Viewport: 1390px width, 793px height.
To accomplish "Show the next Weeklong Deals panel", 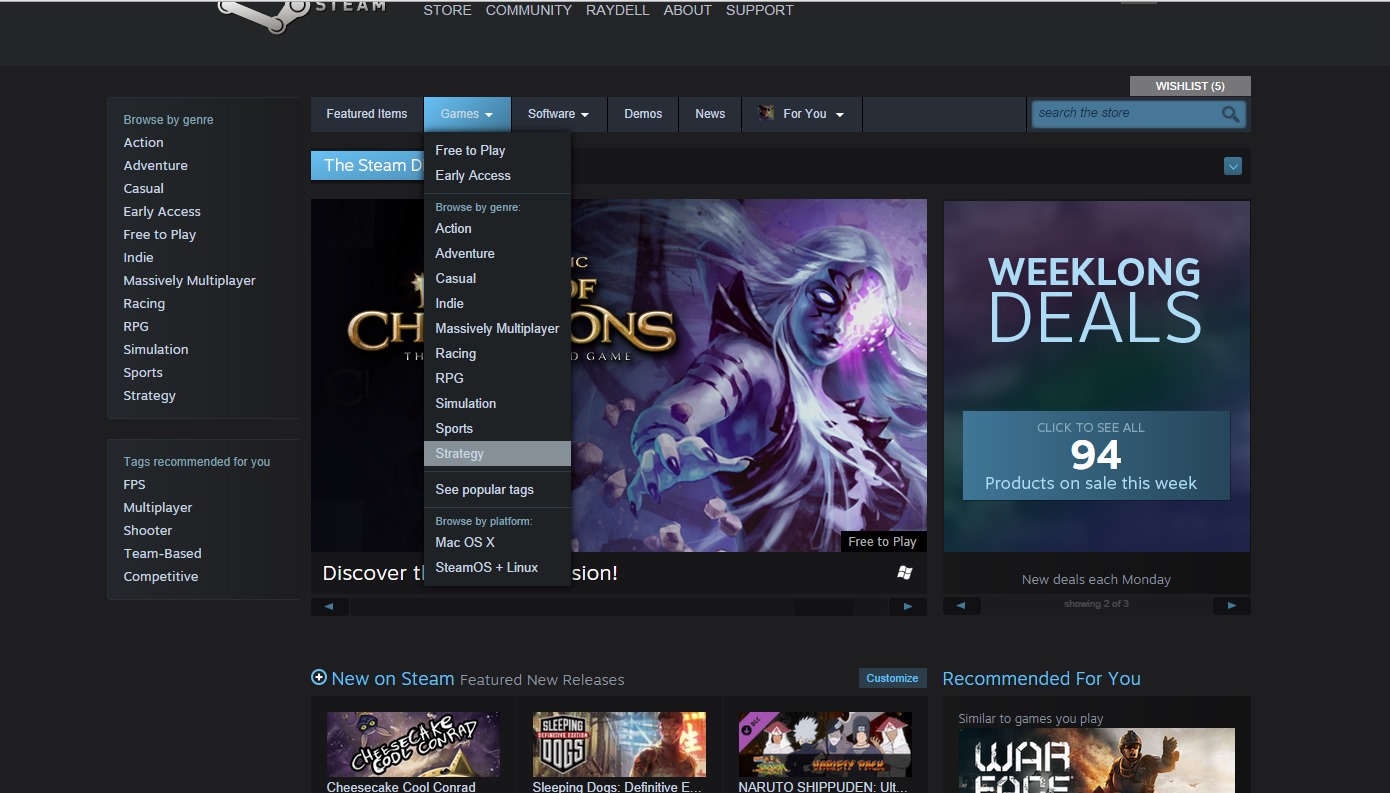I will 1231,605.
